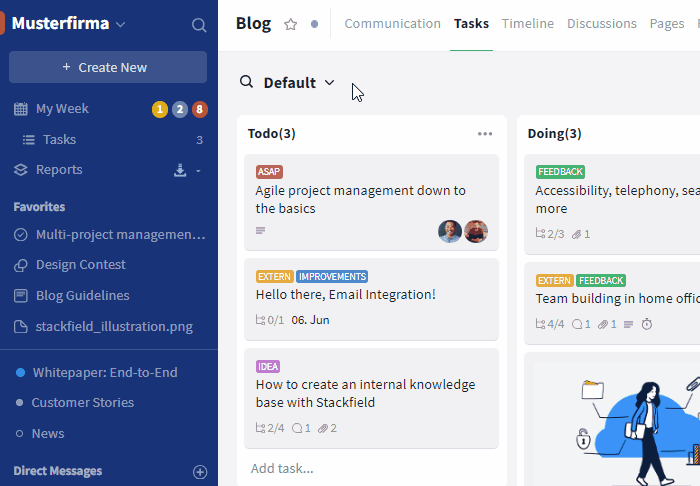Click the IMPROVEMENTS label tag
Image resolution: width=700 pixels, height=486 pixels.
click(332, 277)
